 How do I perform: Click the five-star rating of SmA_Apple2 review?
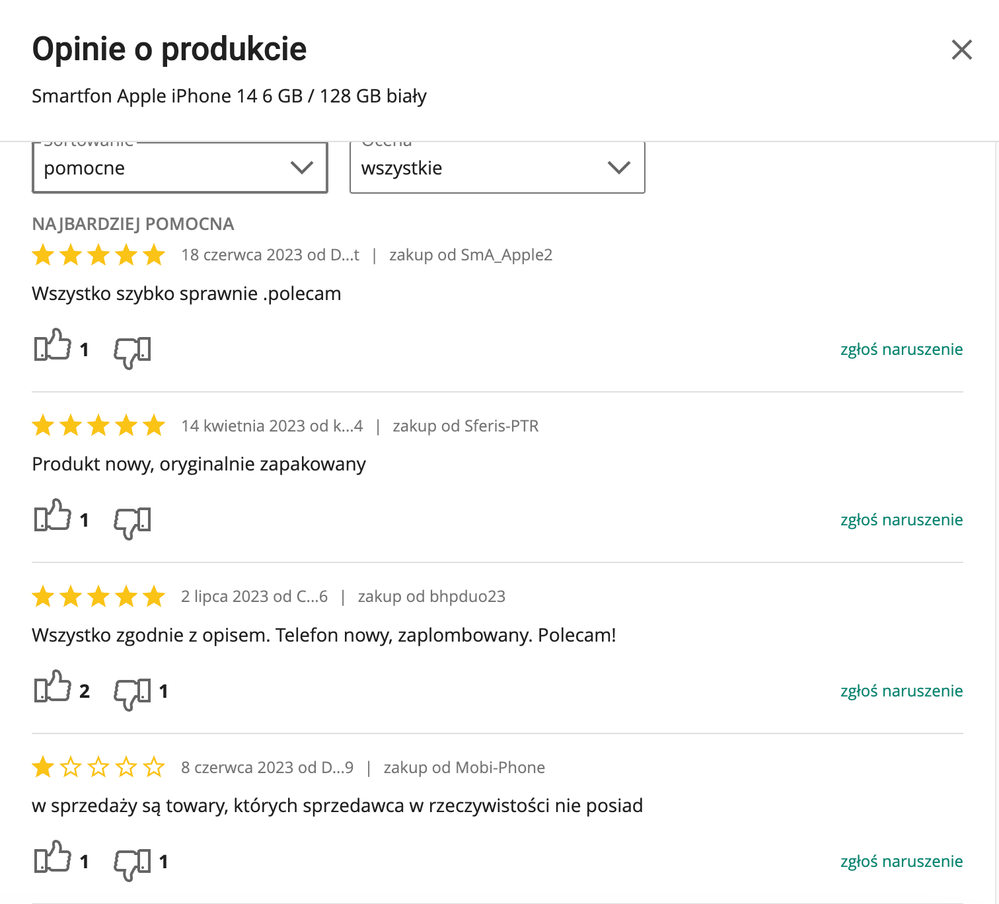[x=99, y=255]
